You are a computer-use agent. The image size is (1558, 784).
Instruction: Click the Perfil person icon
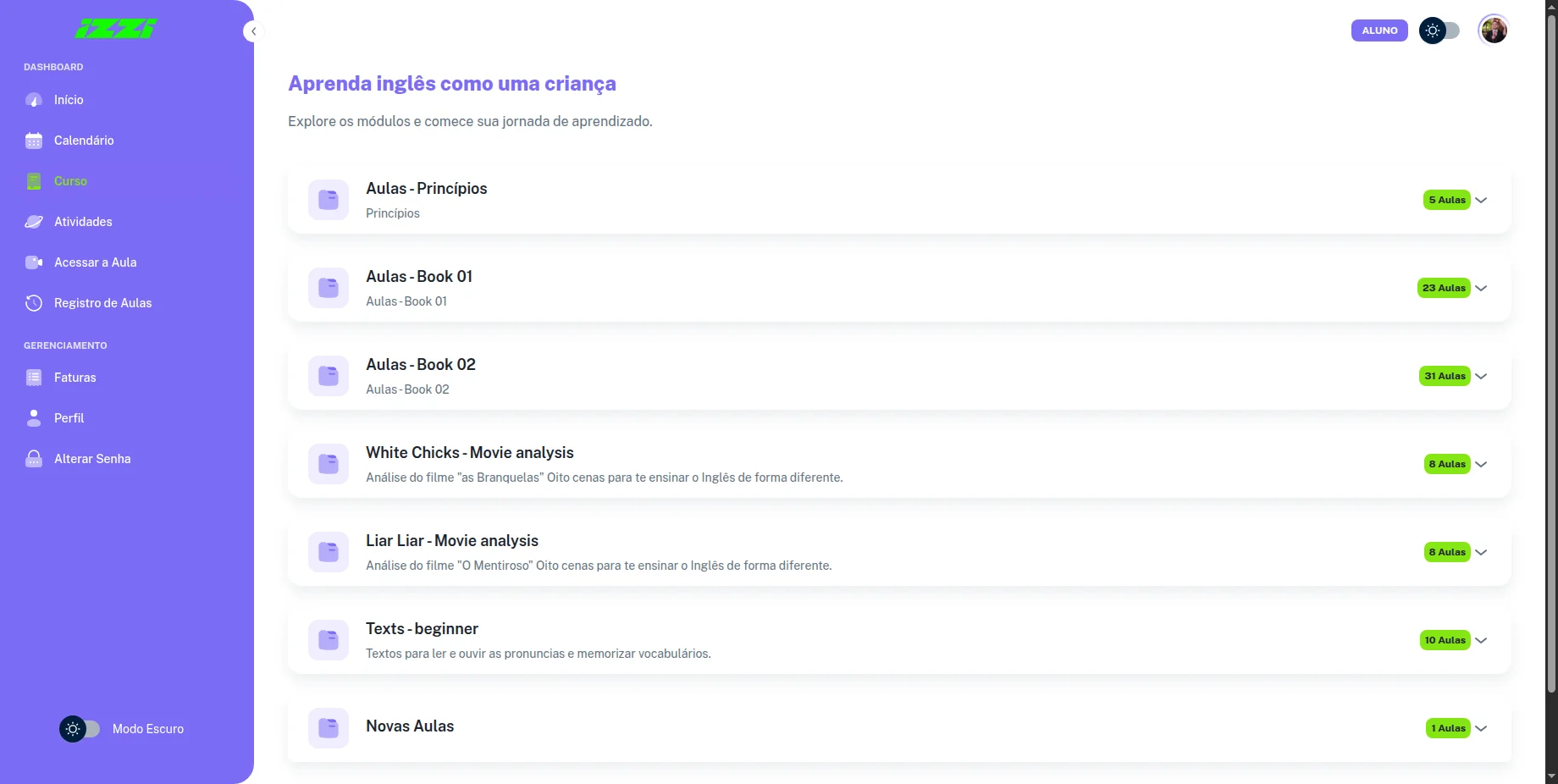(x=34, y=418)
